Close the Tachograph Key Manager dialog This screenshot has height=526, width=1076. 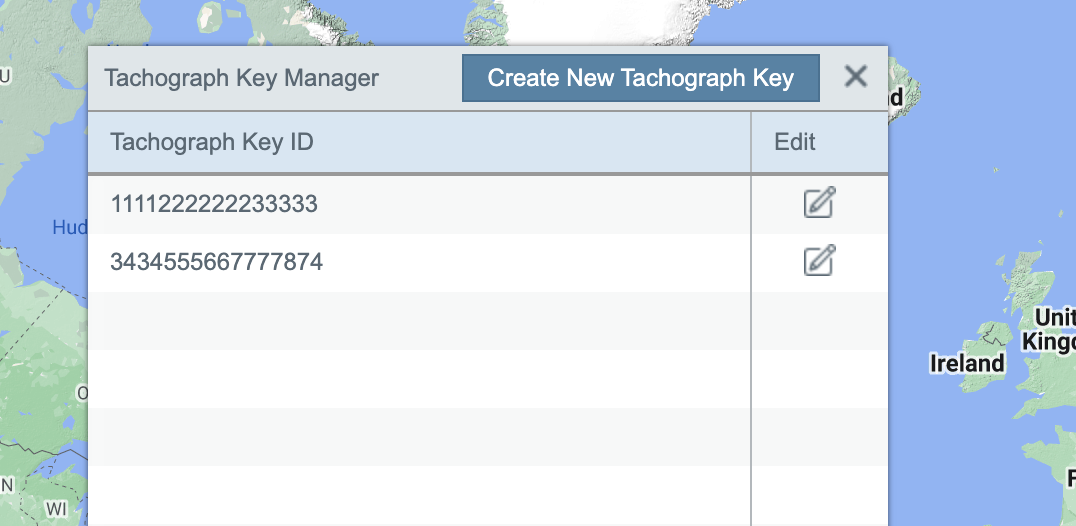point(855,77)
